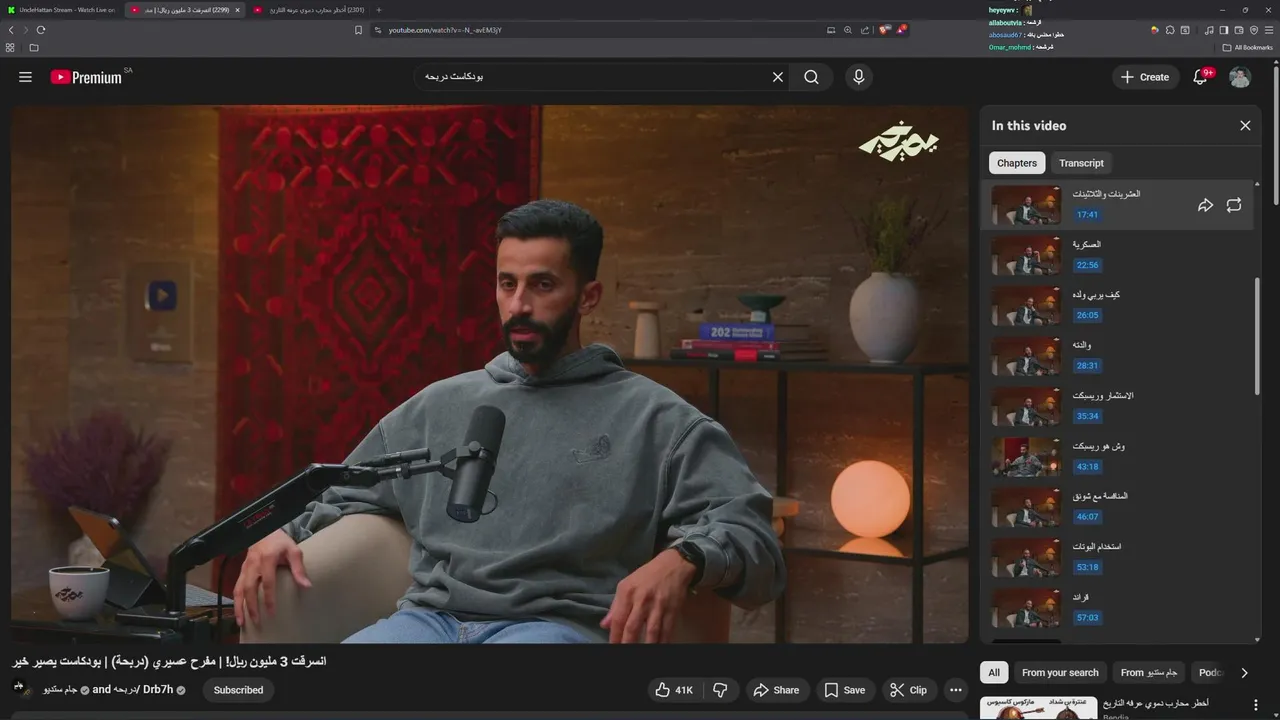Open options for first recommended video
1280x720 pixels.
(x=1256, y=705)
